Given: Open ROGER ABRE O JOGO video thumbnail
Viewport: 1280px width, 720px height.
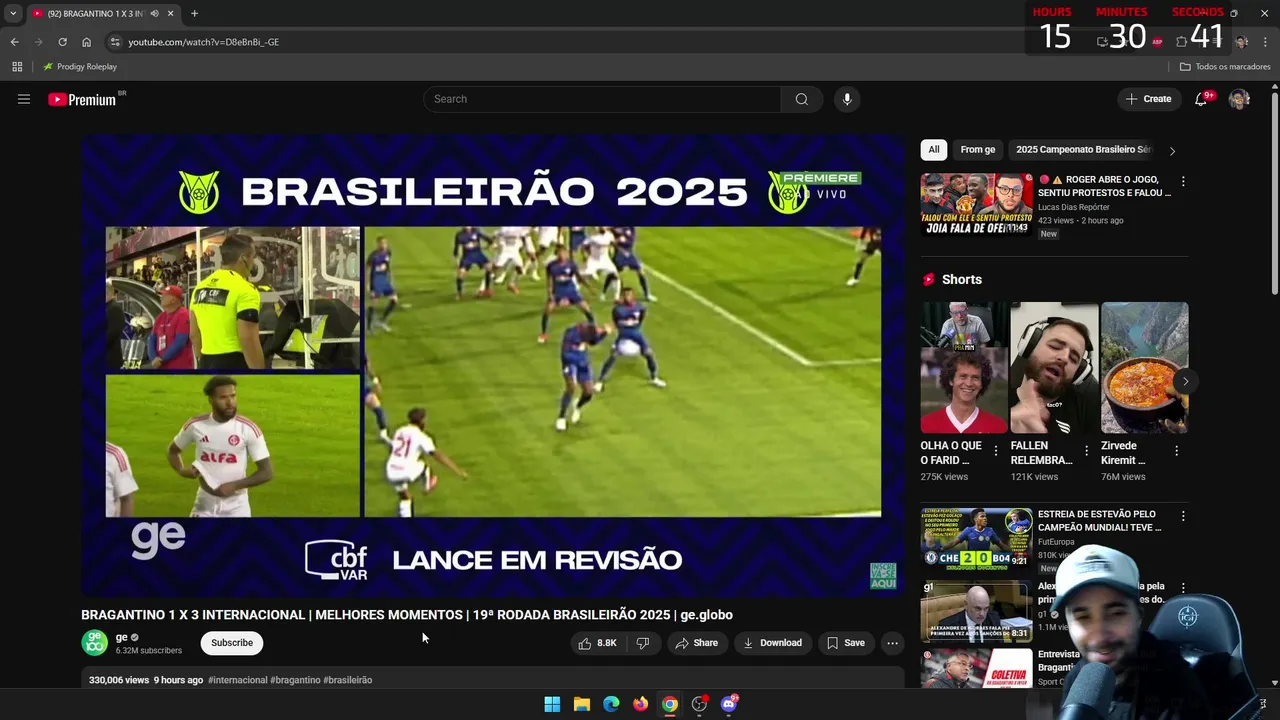Looking at the screenshot, I should pos(977,205).
